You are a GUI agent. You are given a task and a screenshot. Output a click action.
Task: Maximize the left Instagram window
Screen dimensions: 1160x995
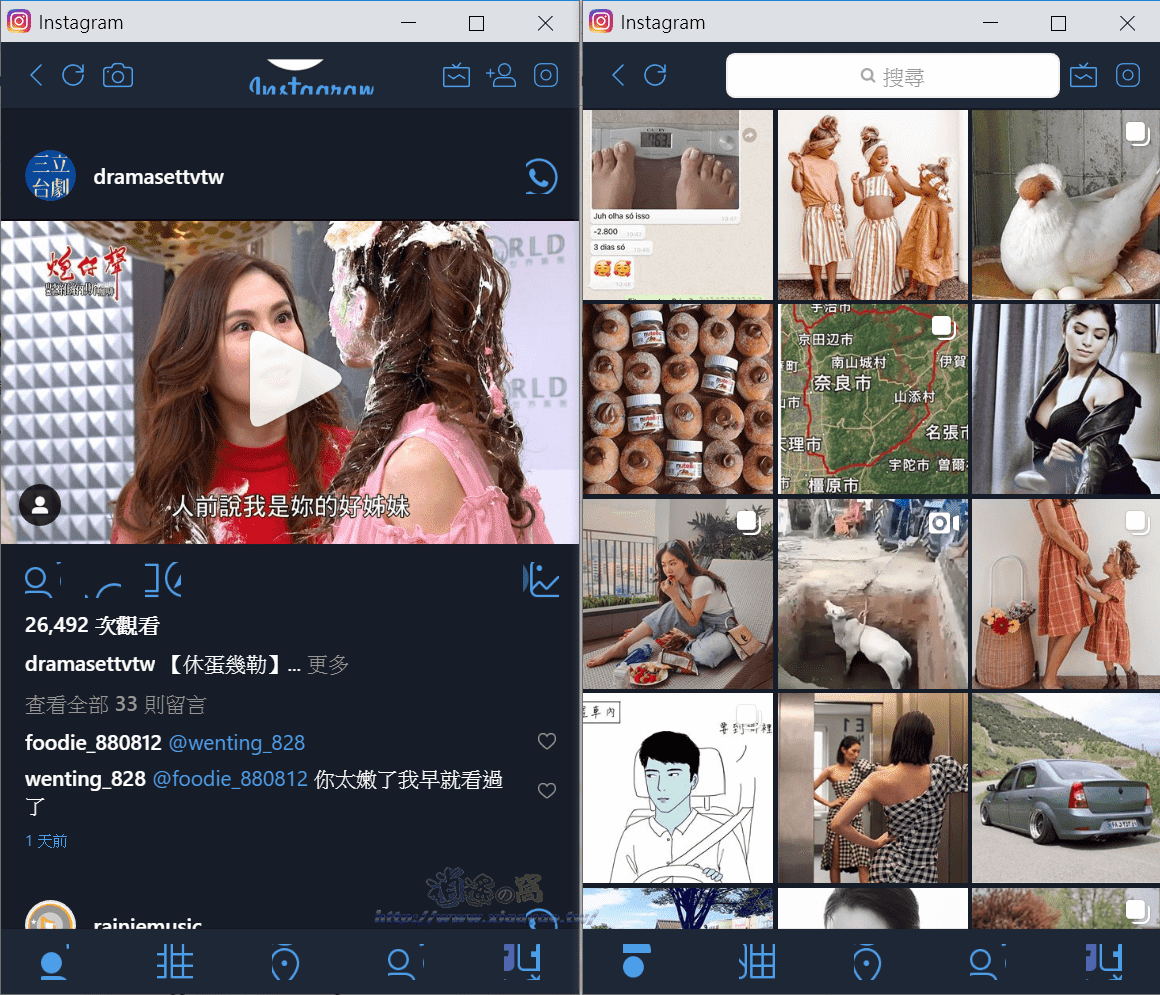pos(476,23)
